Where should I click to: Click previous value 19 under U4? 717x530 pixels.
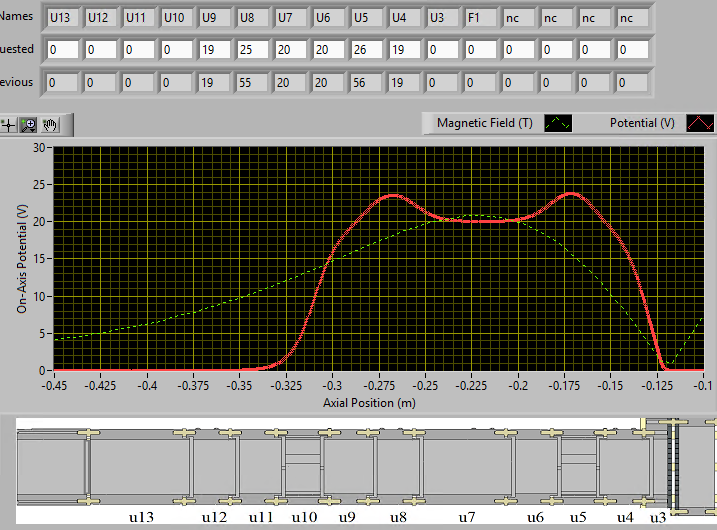pos(404,83)
